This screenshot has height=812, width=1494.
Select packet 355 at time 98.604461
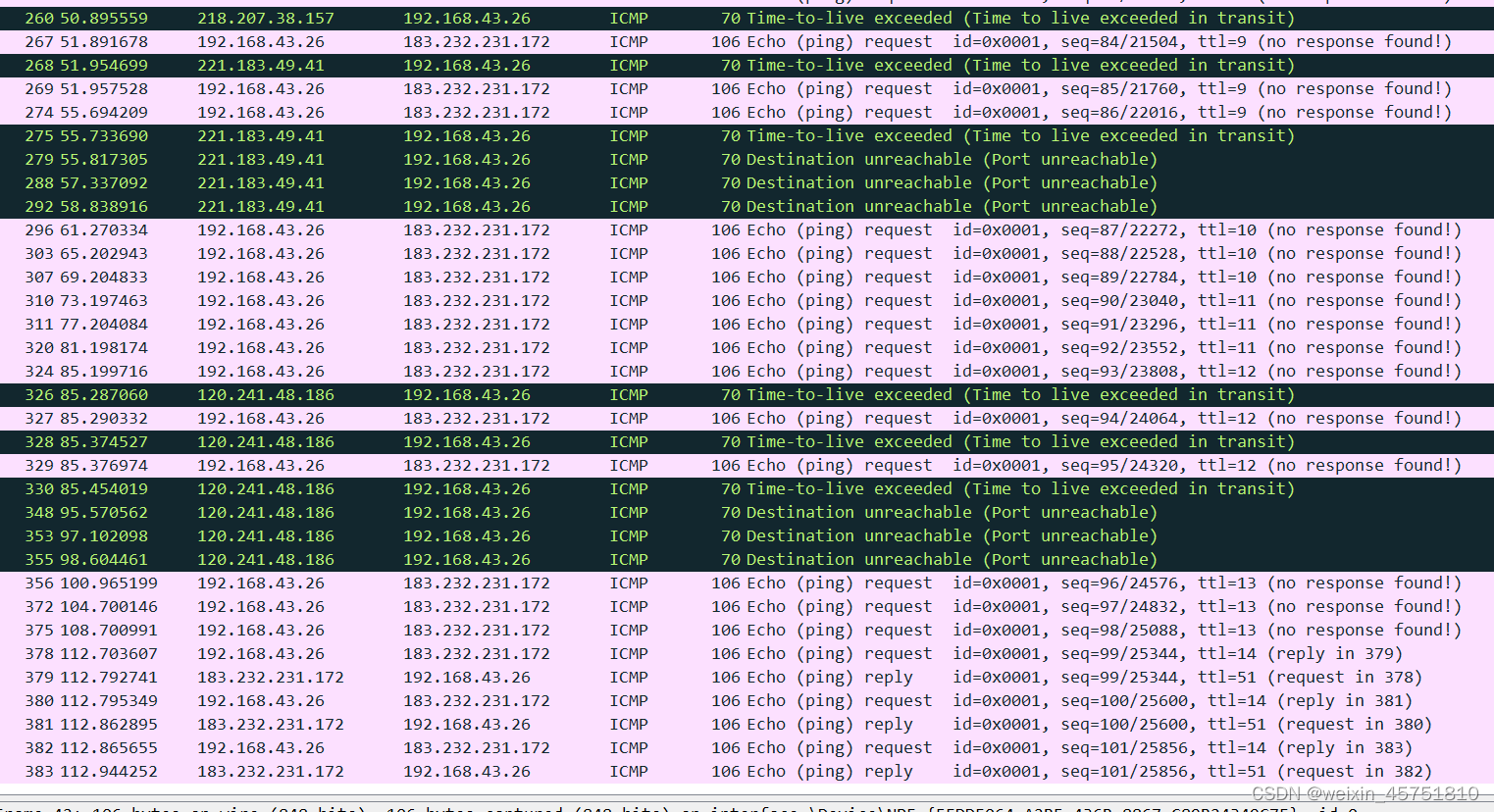747,560
